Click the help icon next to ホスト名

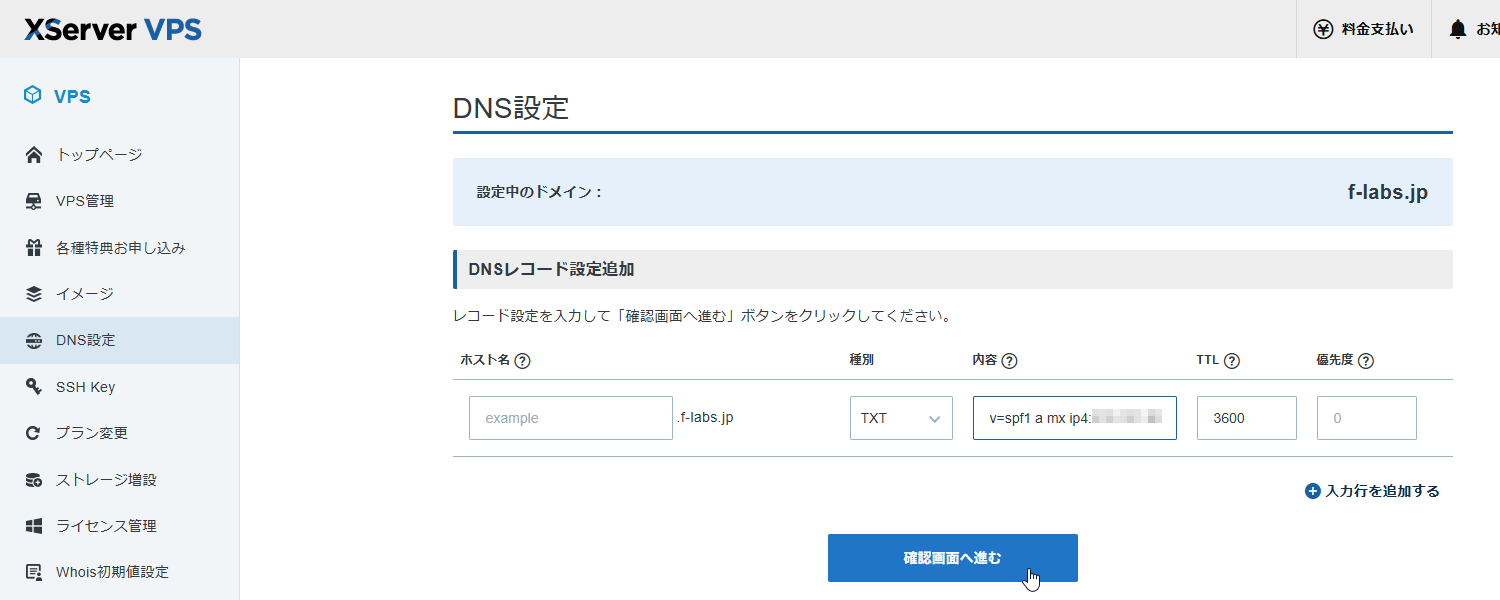tap(522, 361)
